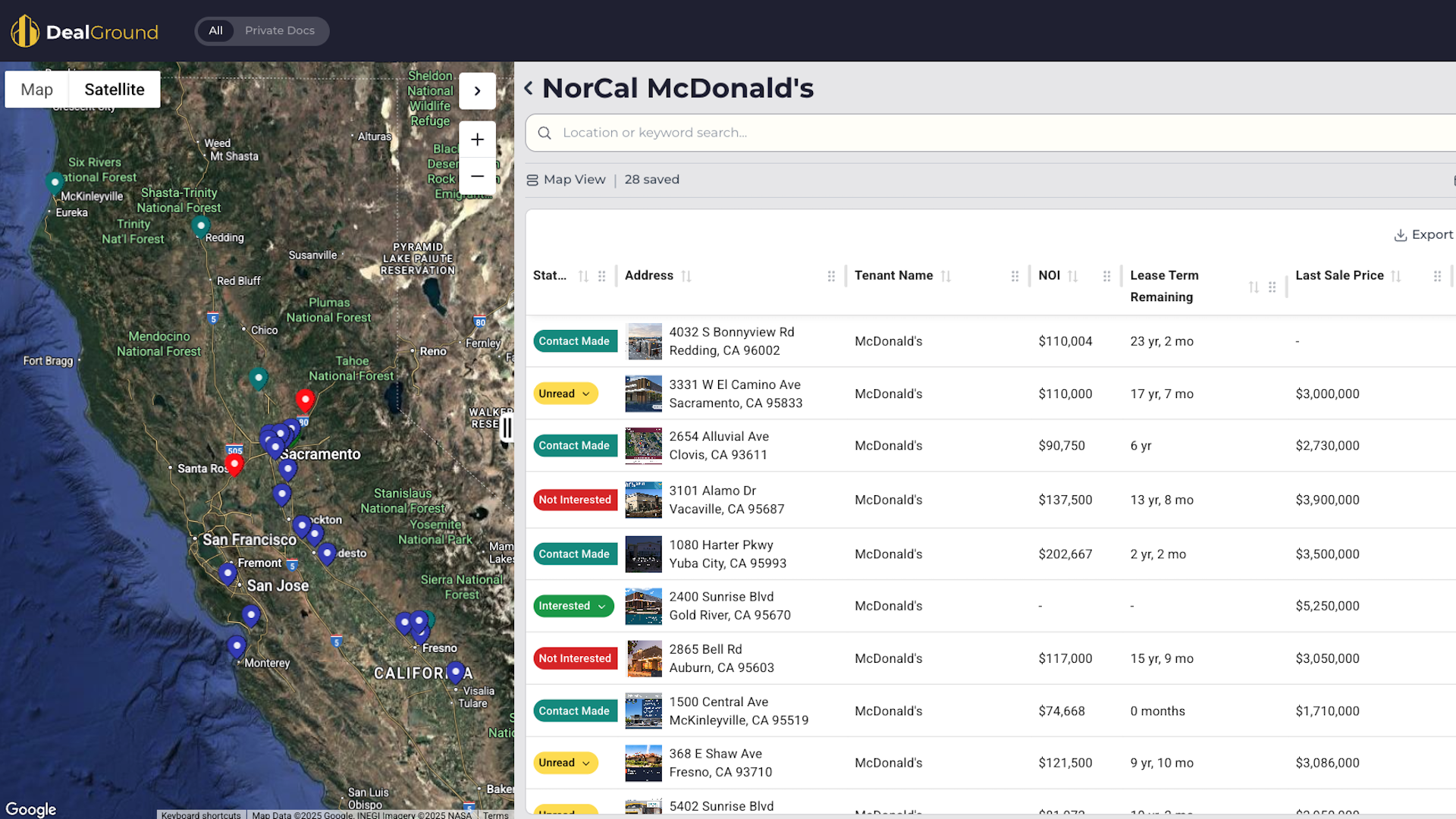Toggle to Private Docs filter
This screenshot has width=1456, height=819.
click(x=279, y=31)
